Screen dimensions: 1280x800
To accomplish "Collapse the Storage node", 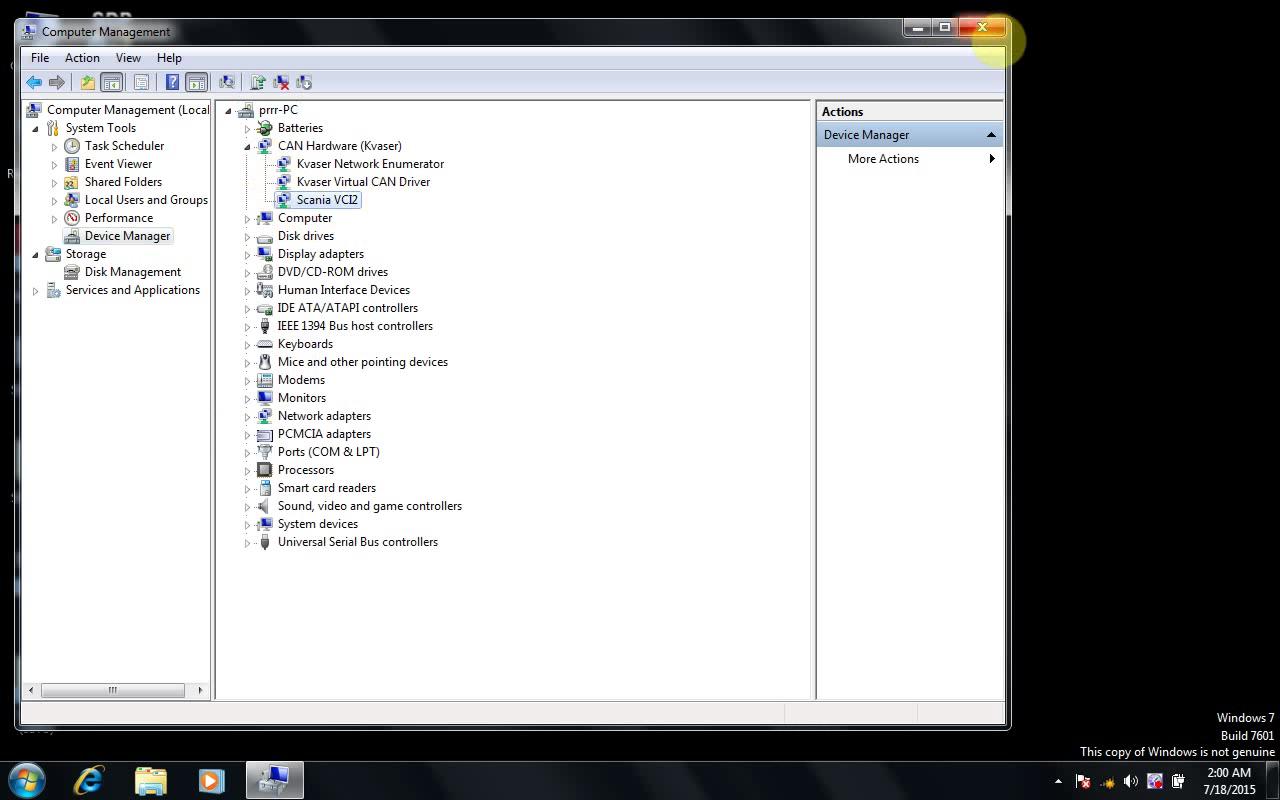I will (x=36, y=254).
